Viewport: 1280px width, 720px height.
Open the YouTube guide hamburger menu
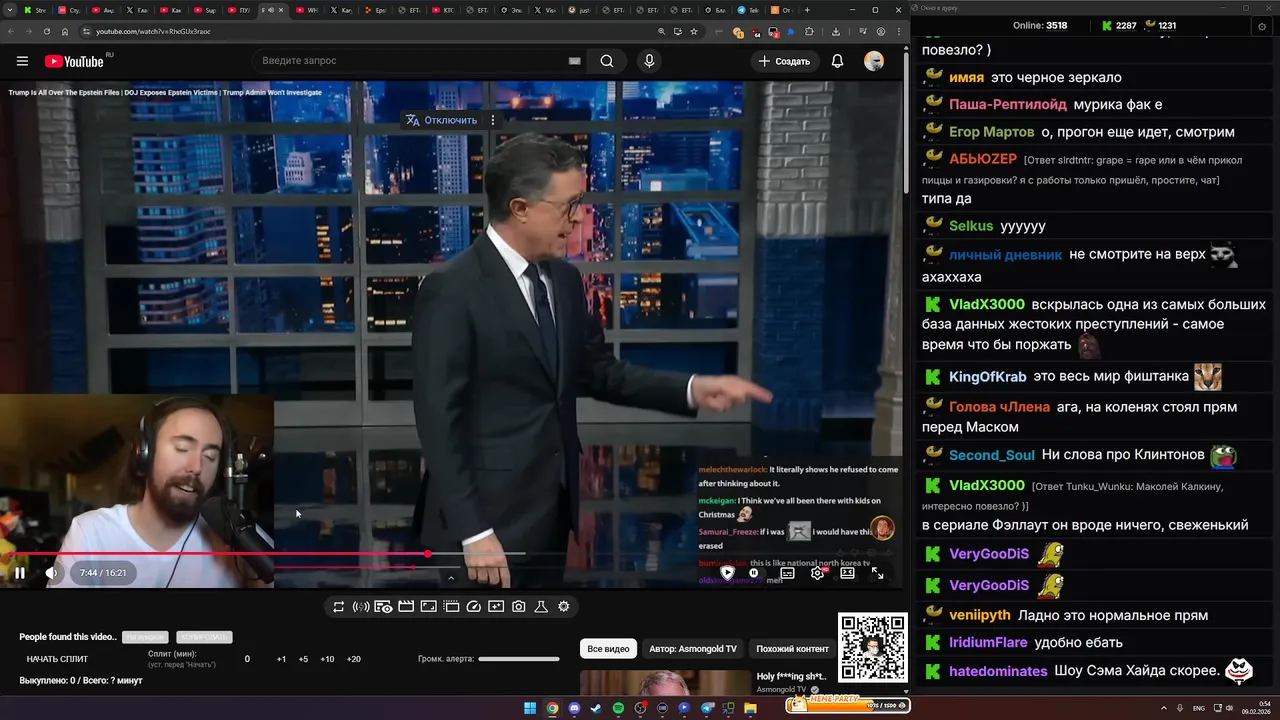coord(22,61)
